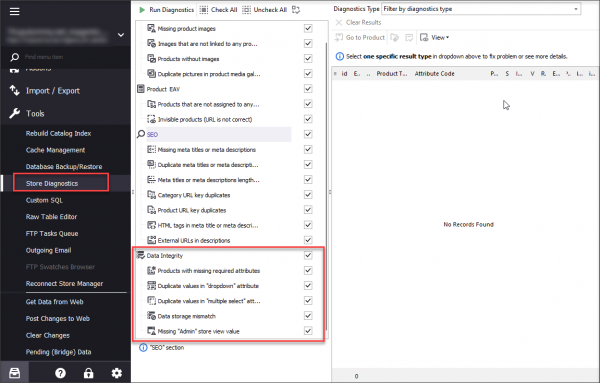The image size is (600, 383).
Task: Open settings gear icon in sidebar footer
Action: 116,373
